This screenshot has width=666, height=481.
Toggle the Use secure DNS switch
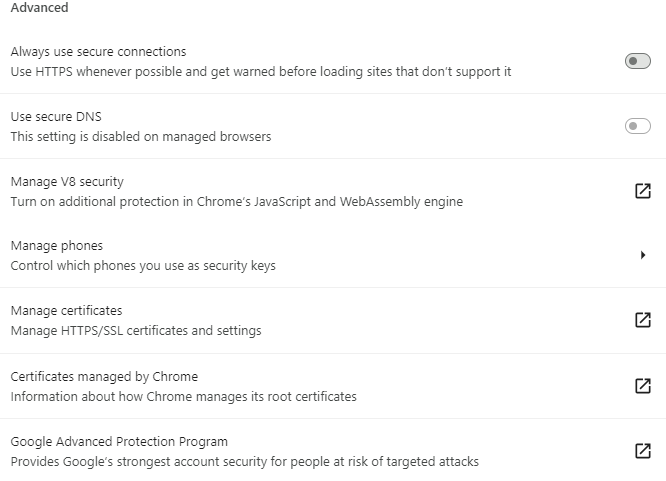(637, 126)
